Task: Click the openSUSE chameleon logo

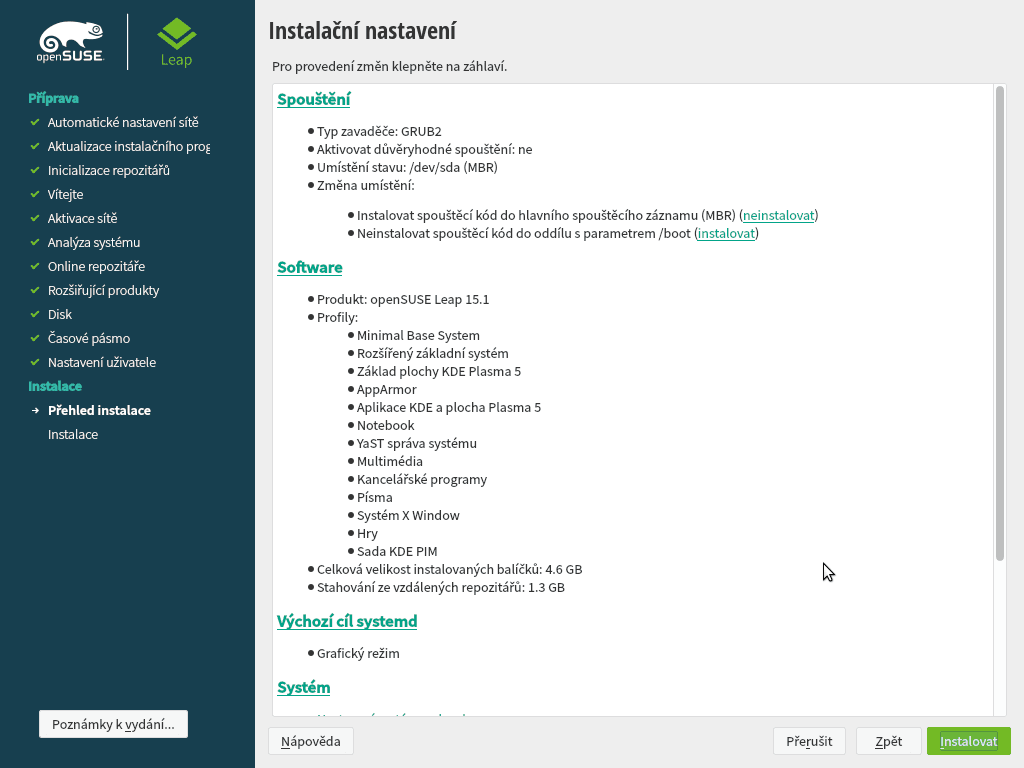Action: pos(70,40)
